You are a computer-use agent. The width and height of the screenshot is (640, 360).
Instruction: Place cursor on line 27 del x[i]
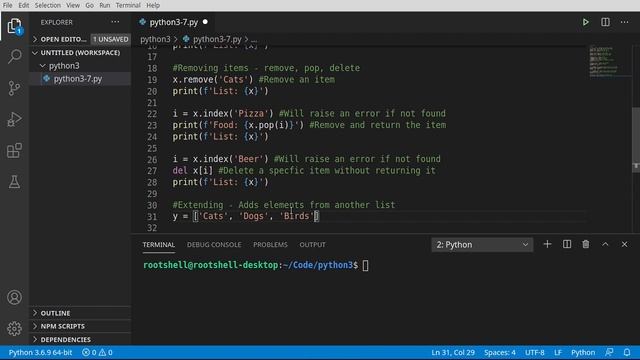pos(192,171)
